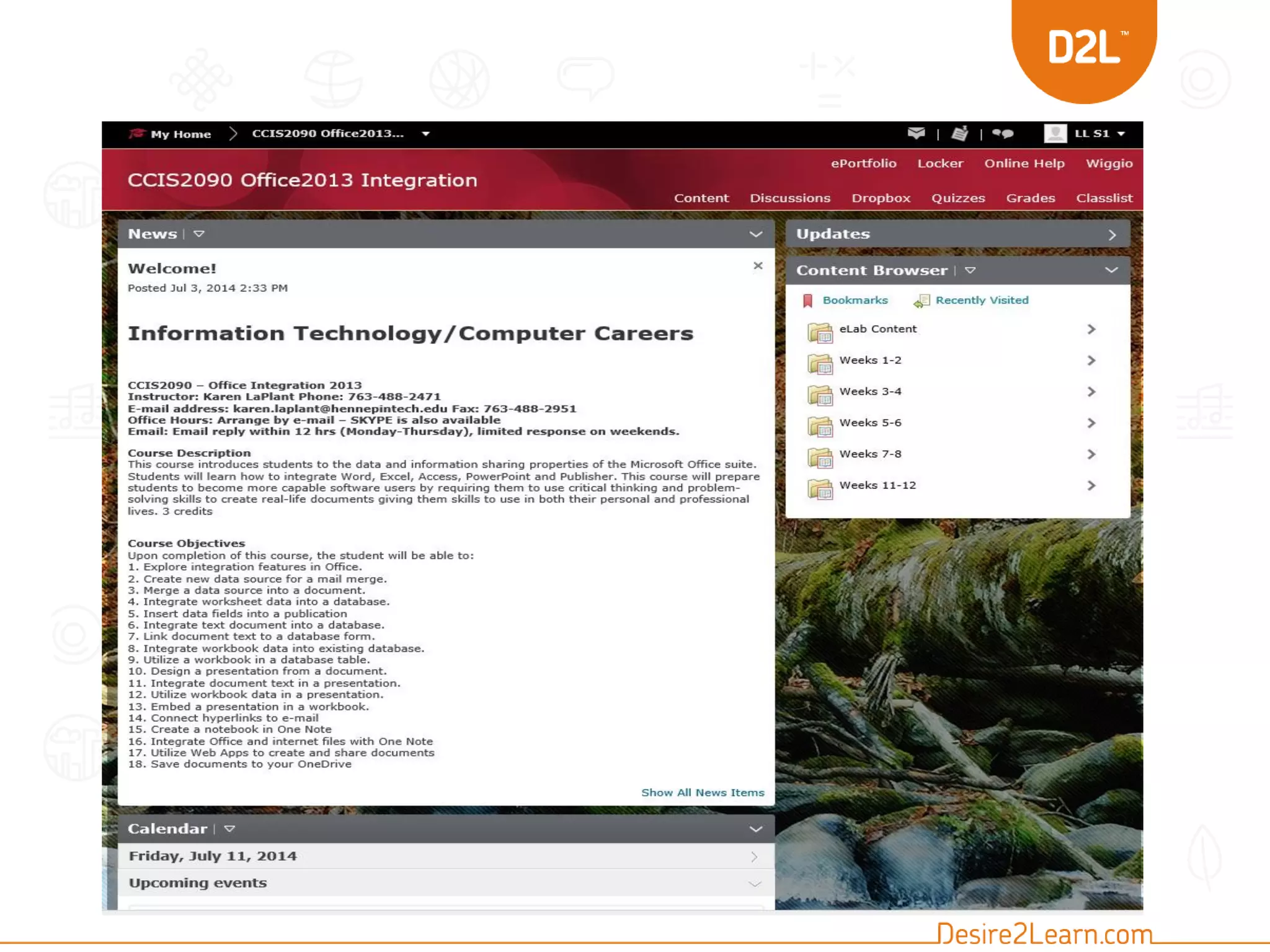Open the News widget options menu

click(198, 234)
